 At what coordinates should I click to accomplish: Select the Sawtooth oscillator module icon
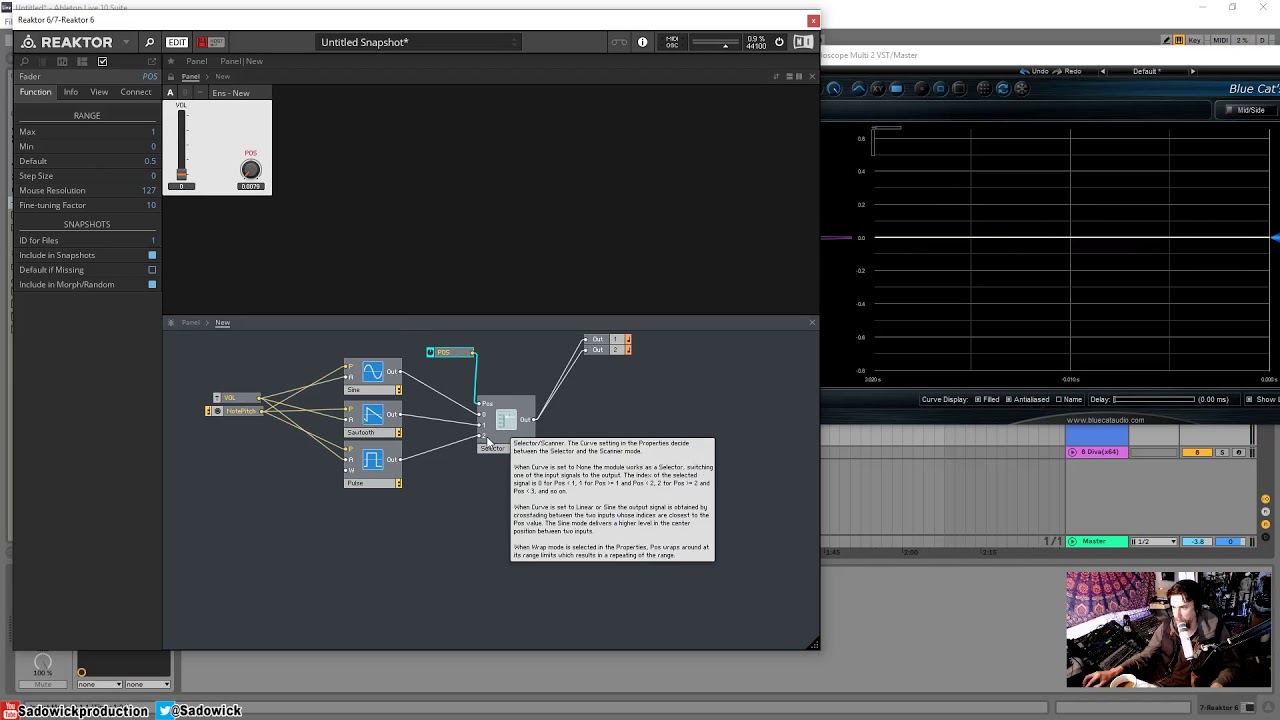(372, 414)
